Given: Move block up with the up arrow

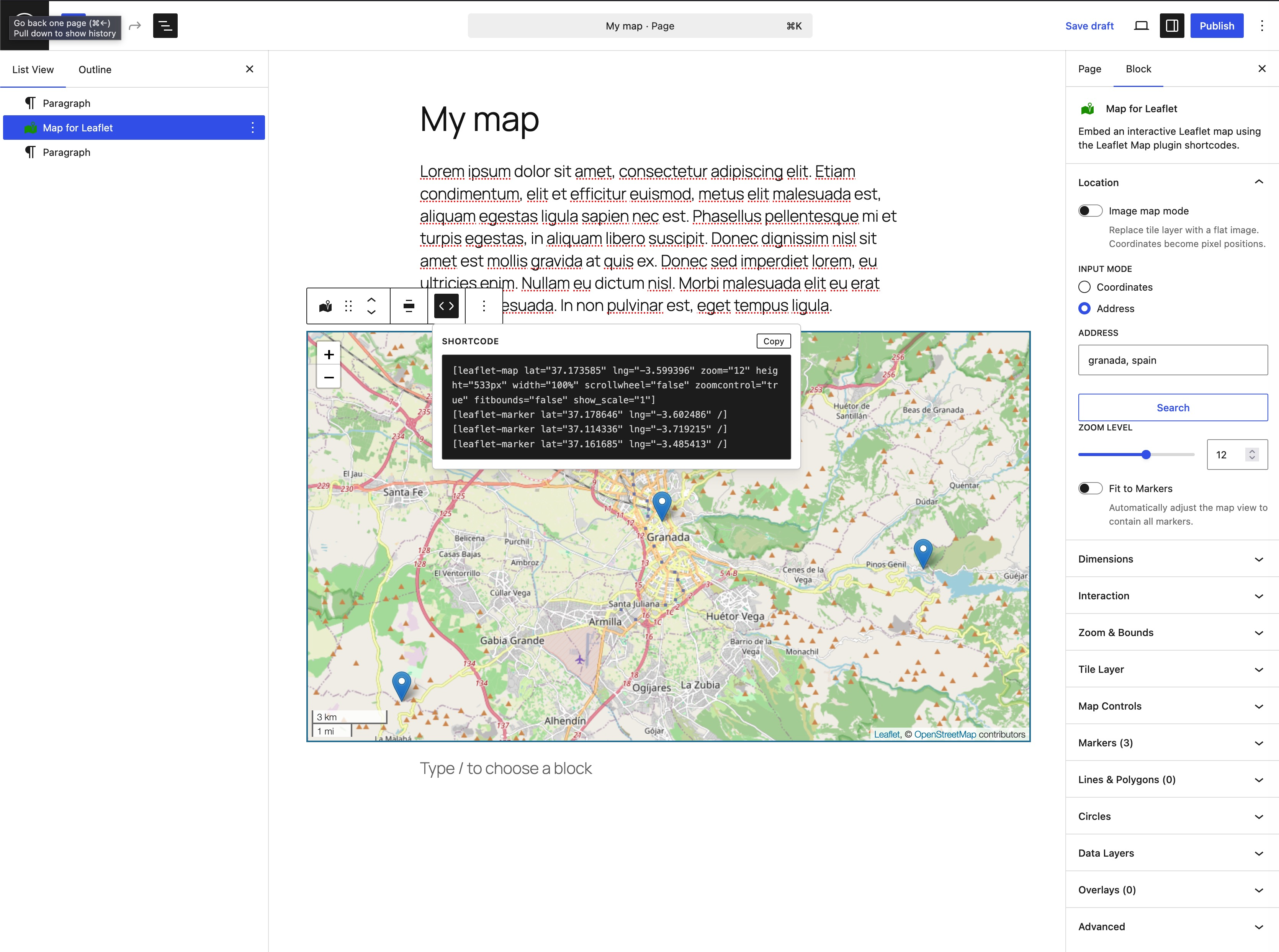Looking at the screenshot, I should (371, 300).
